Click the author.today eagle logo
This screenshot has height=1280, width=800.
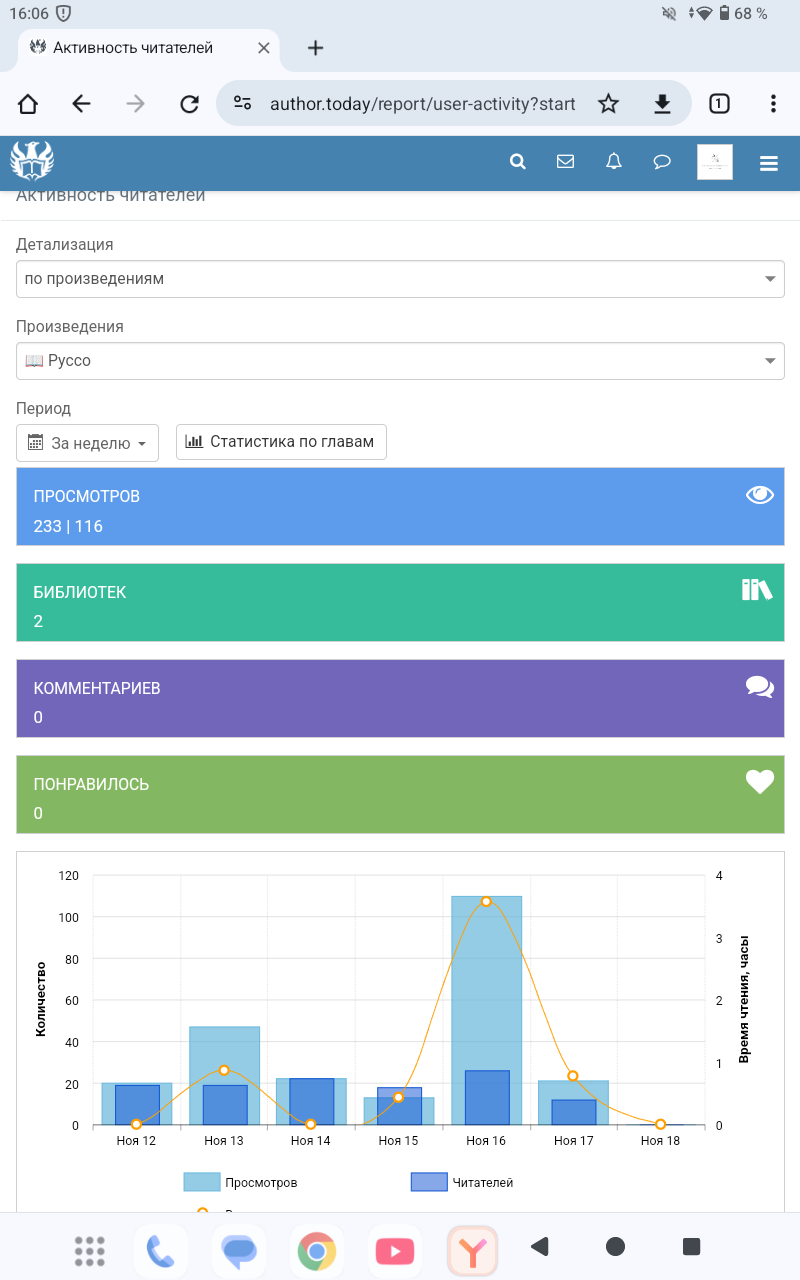(32, 161)
